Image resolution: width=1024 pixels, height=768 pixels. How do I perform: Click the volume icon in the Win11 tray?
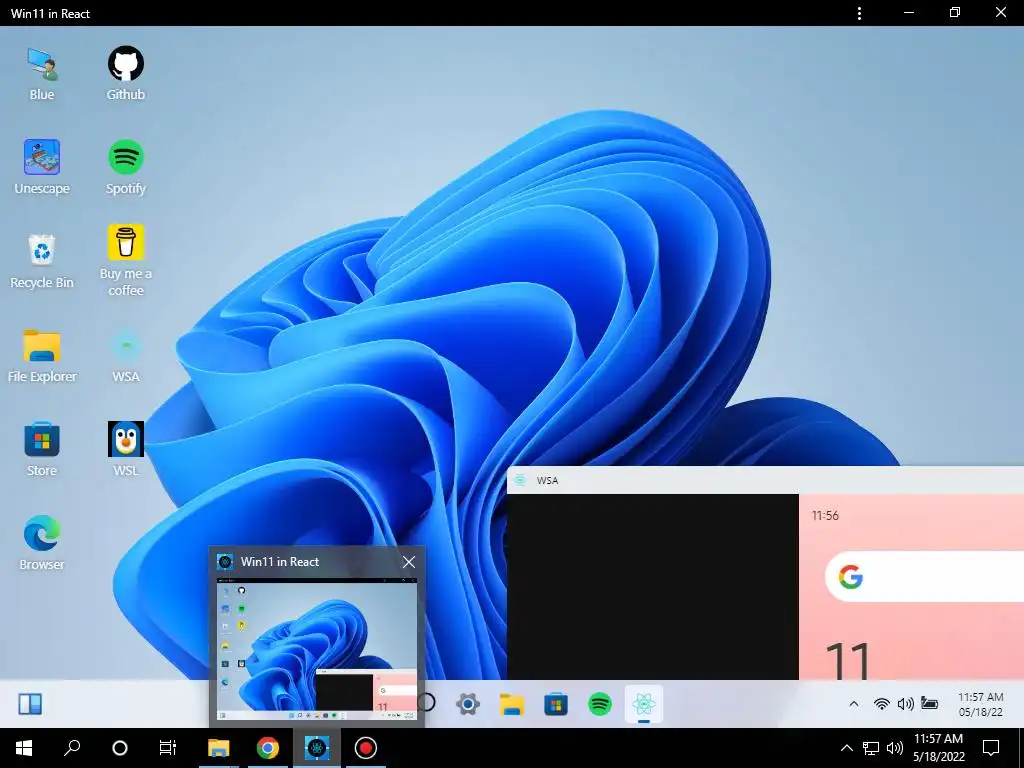pyautogui.click(x=906, y=704)
